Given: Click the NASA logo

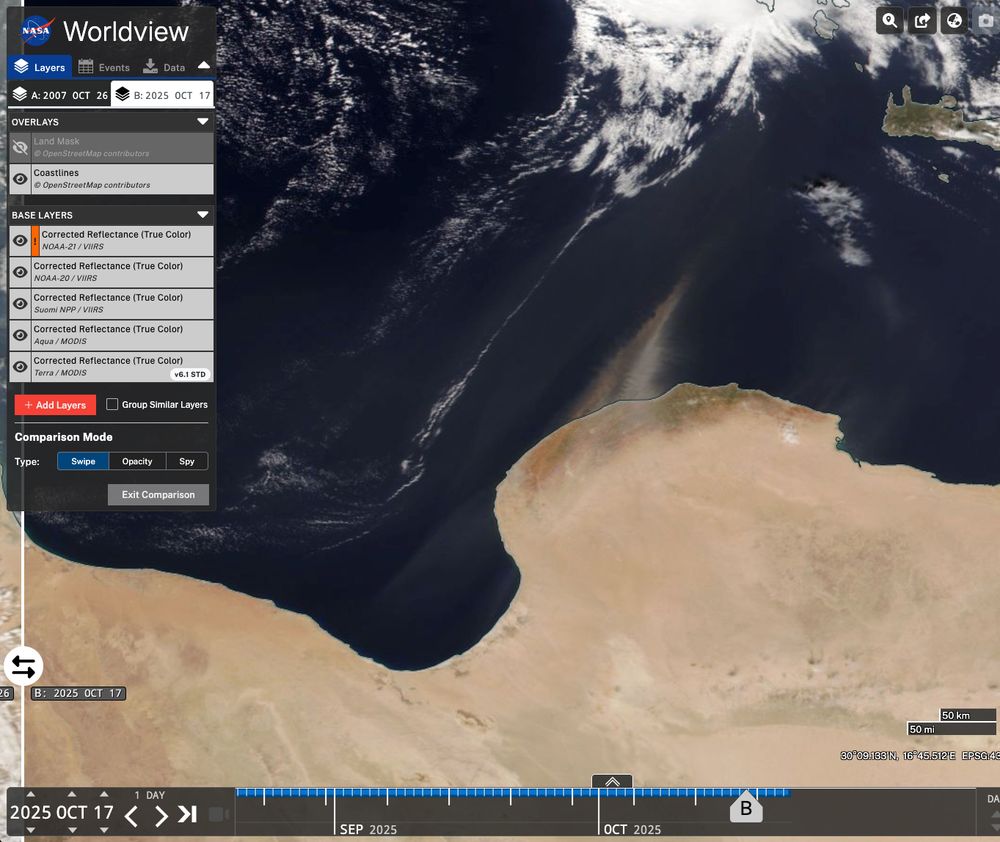Looking at the screenshot, I should (x=37, y=31).
